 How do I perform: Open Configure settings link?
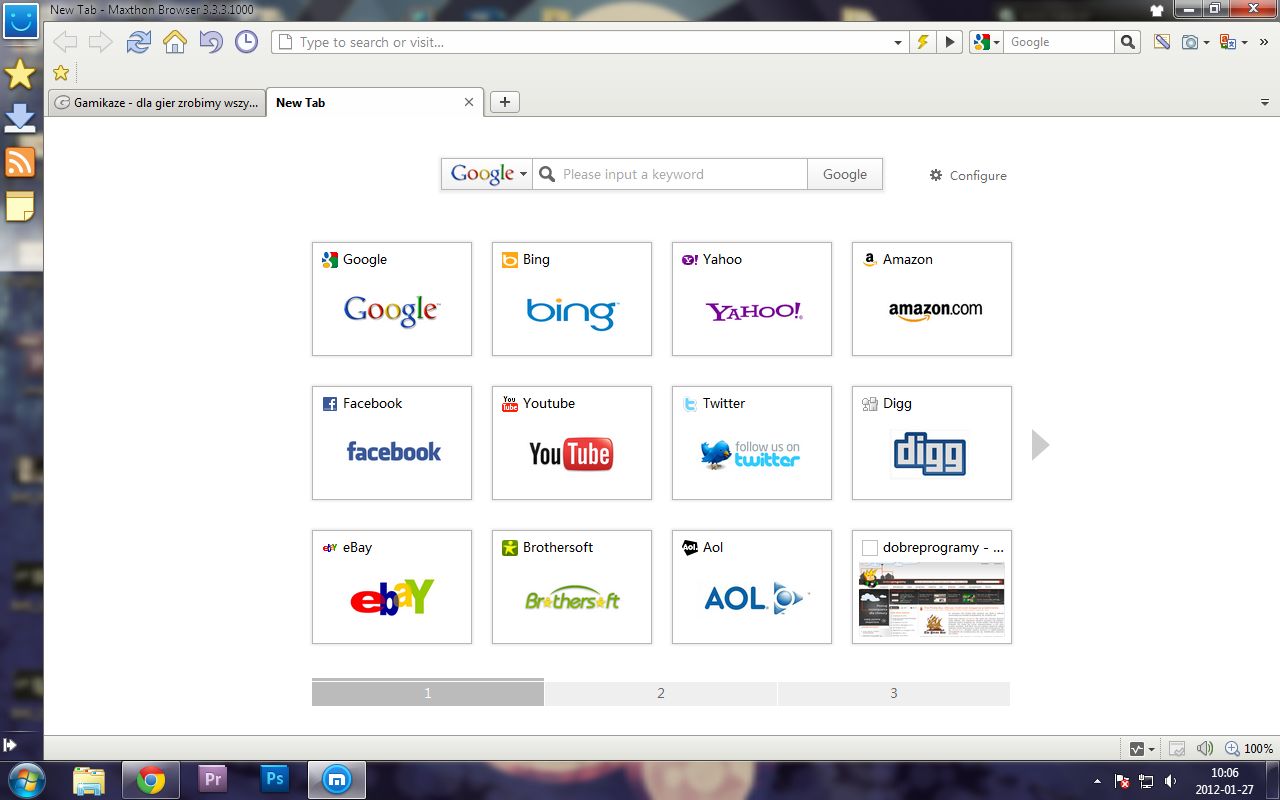tap(968, 175)
